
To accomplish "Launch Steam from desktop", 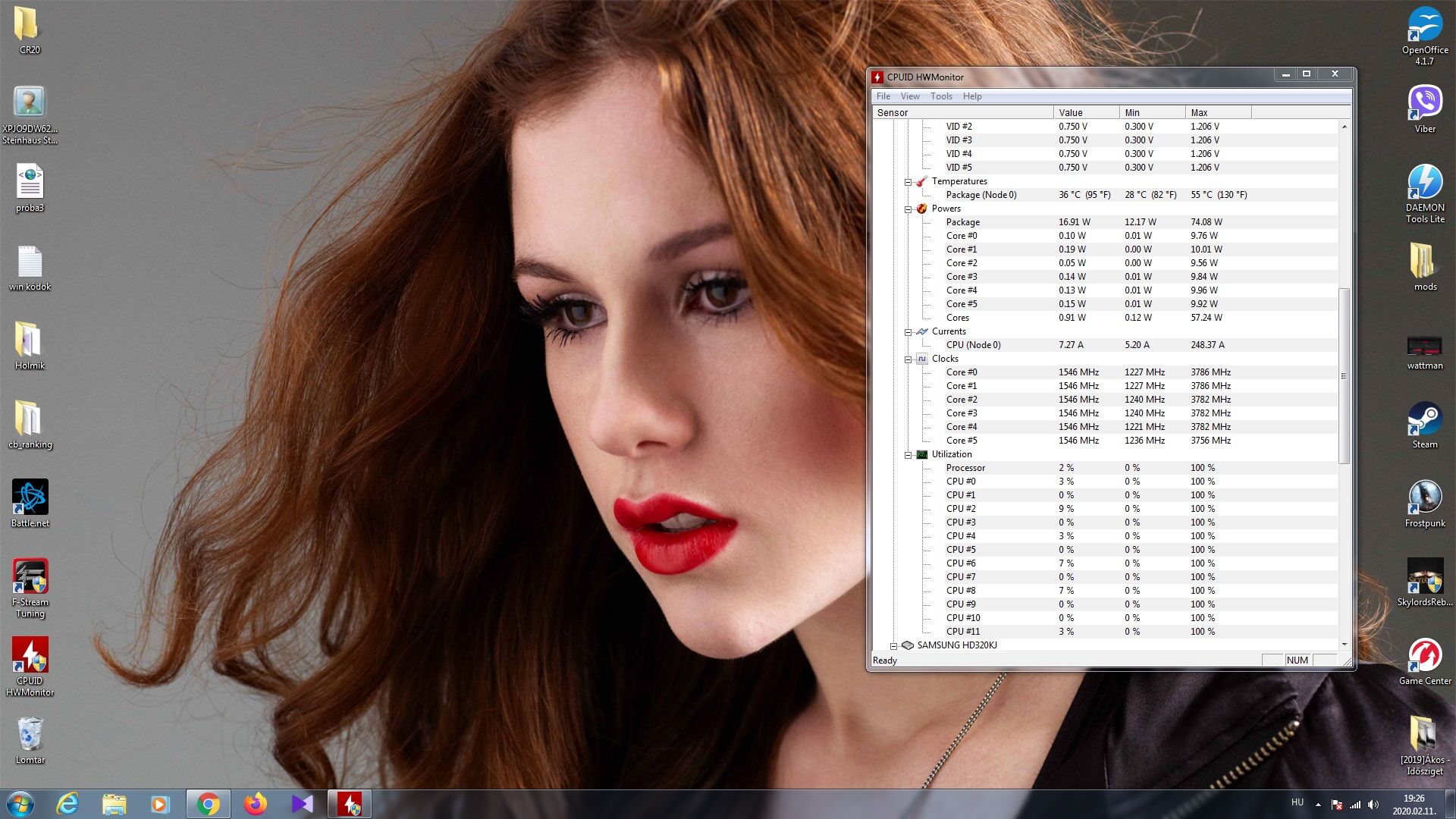I will 1425,425.
